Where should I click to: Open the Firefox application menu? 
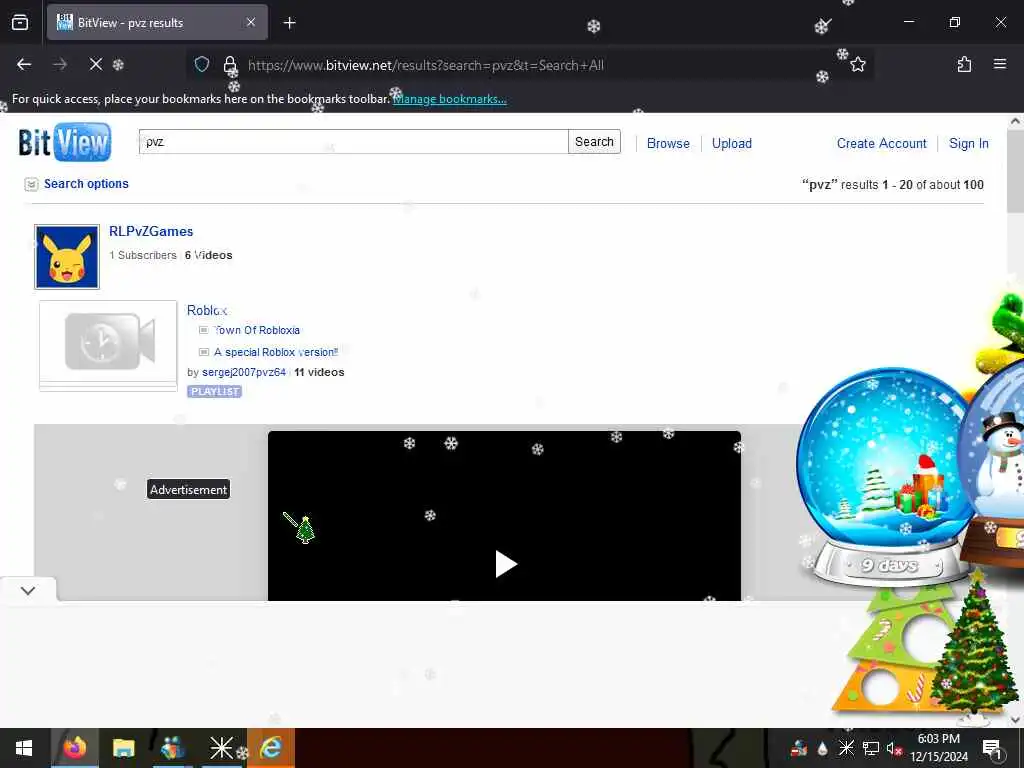[x=1000, y=64]
